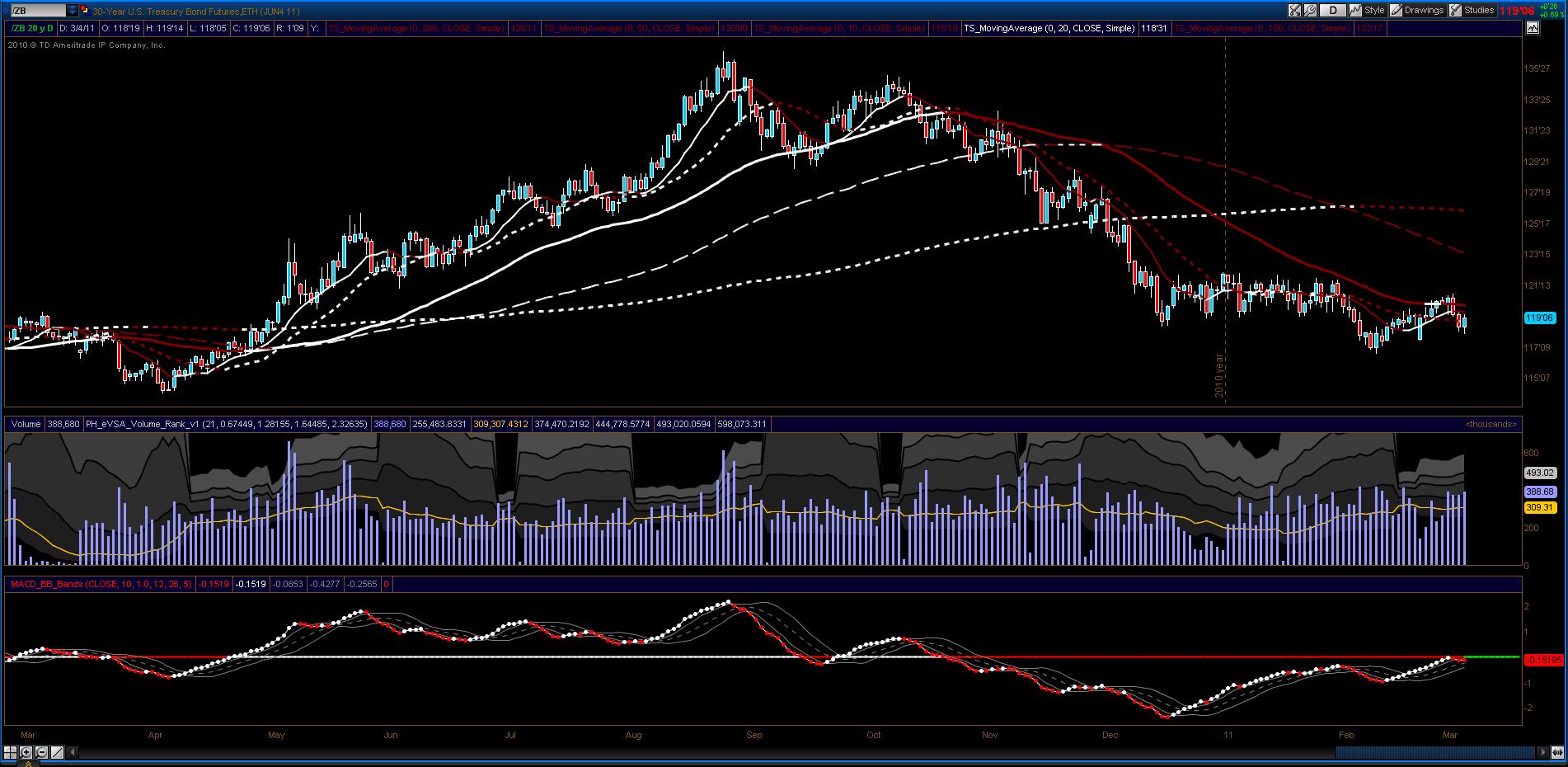Open the Studies menu

[x=1472, y=11]
